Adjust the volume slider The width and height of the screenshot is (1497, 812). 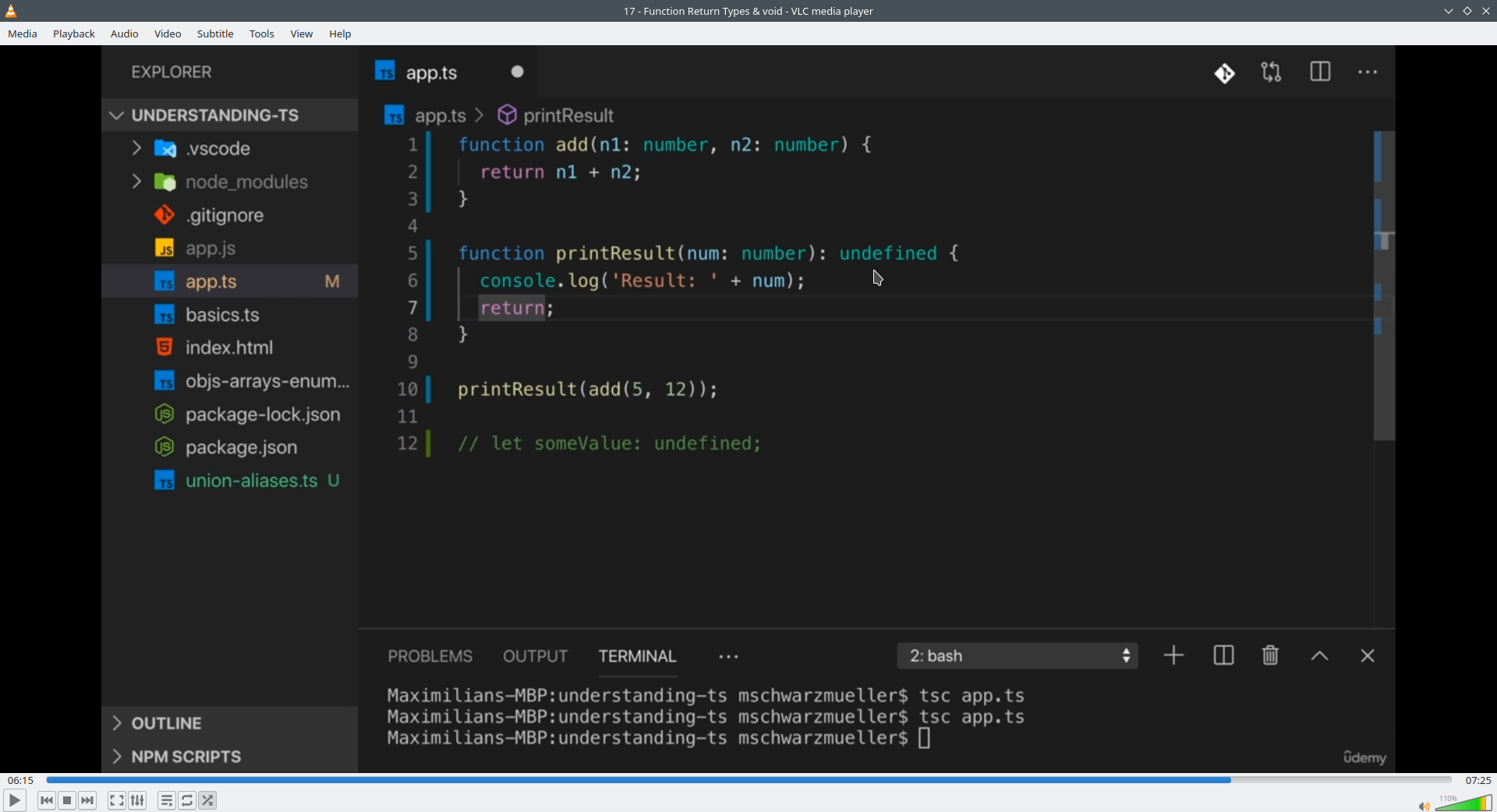coord(1464,803)
